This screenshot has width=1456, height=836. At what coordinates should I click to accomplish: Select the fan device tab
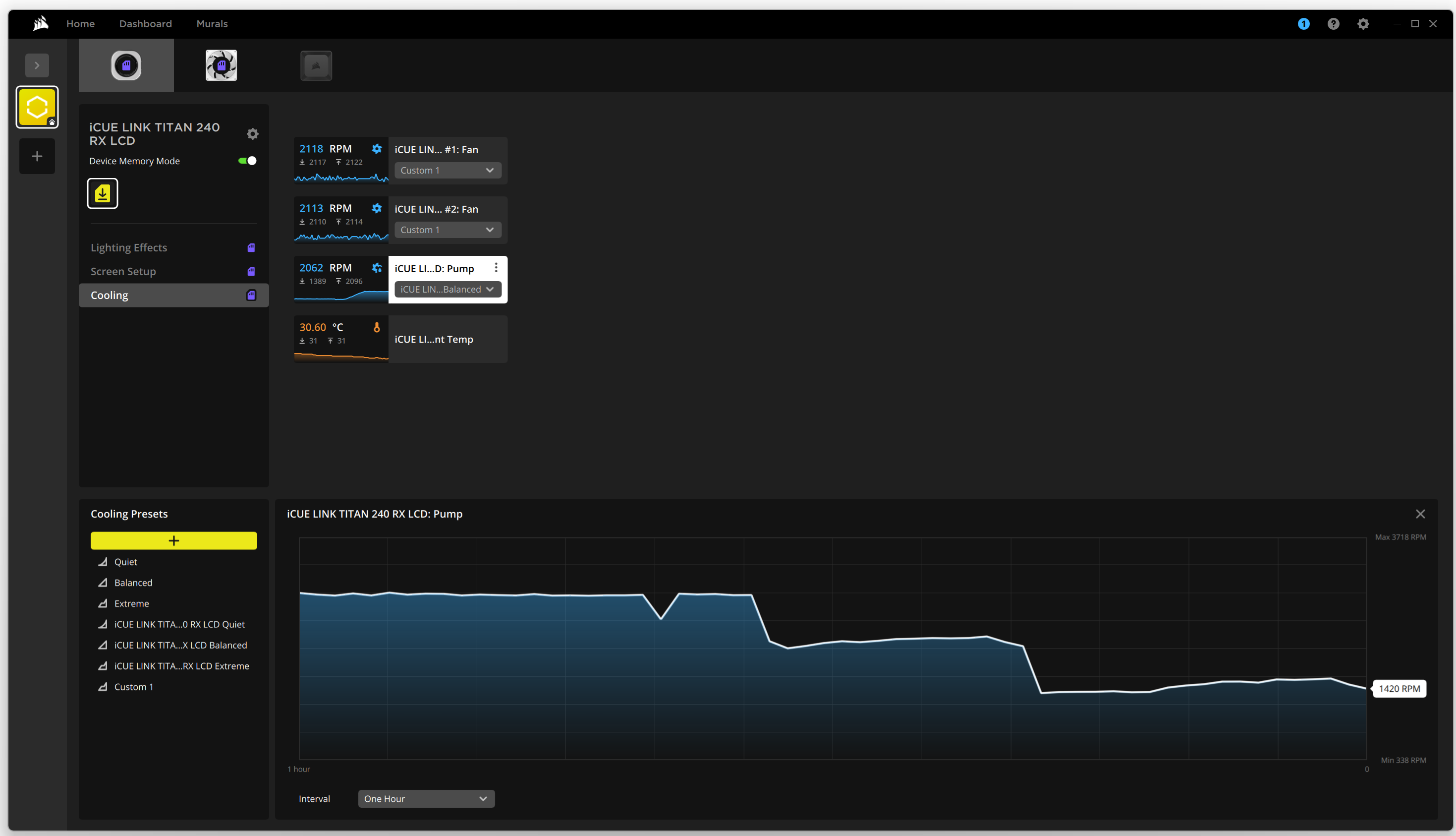(x=222, y=65)
